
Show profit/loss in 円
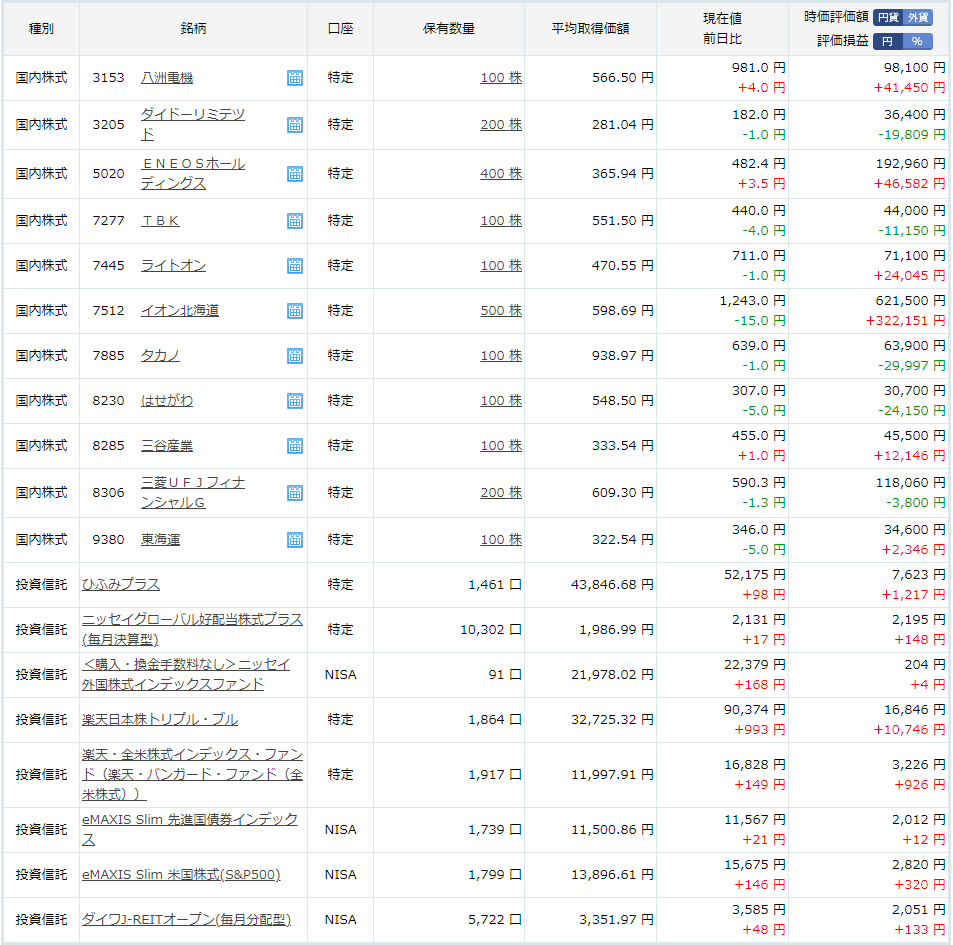[888, 41]
